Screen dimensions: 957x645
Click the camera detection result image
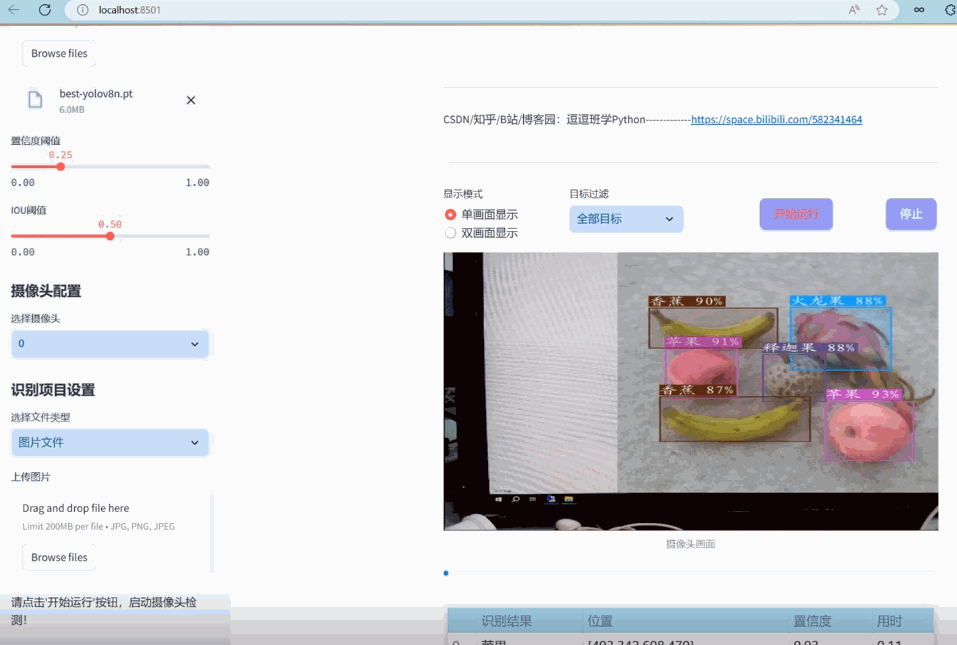691,391
